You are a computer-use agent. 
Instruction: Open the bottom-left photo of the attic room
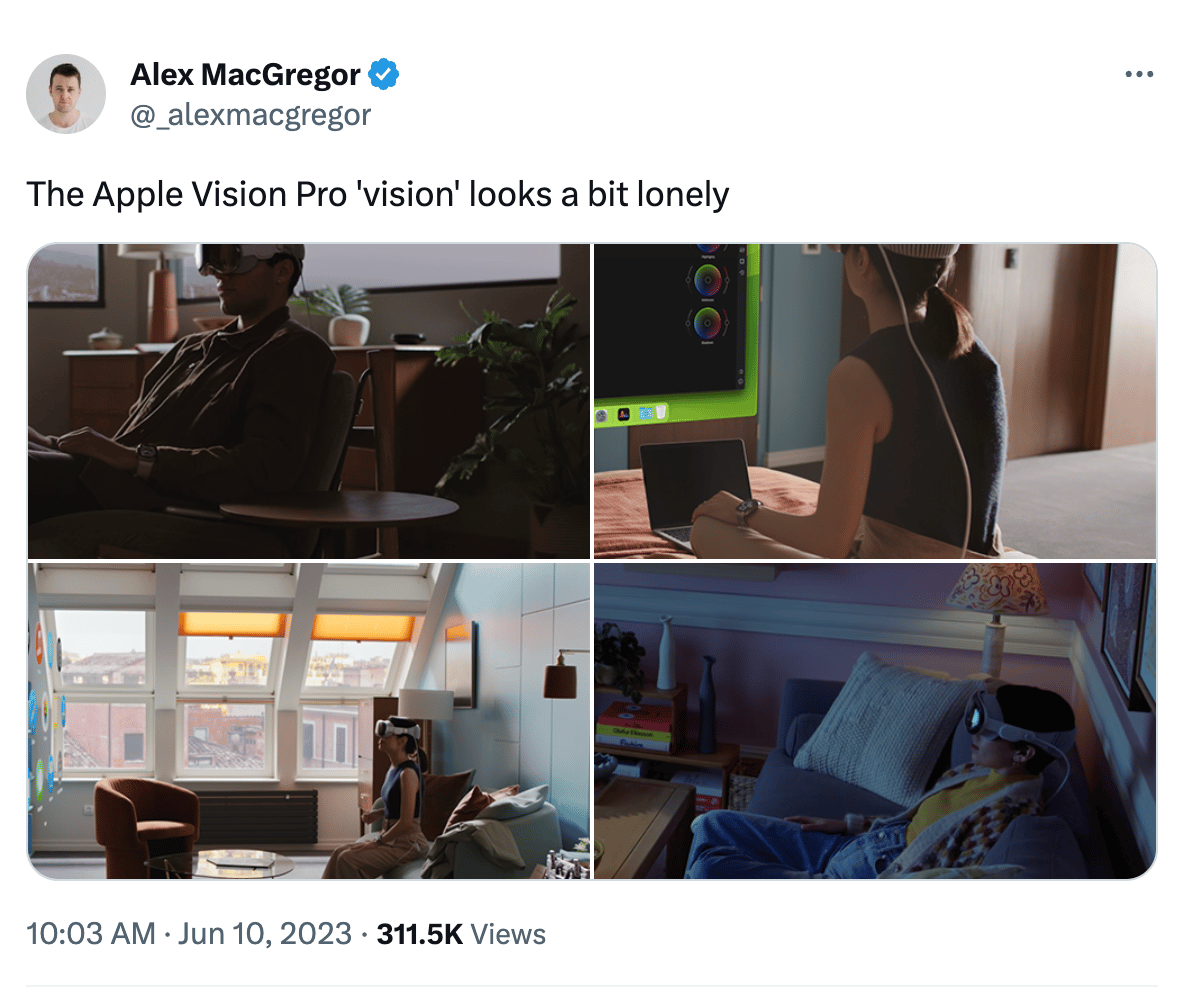pyautogui.click(x=309, y=721)
